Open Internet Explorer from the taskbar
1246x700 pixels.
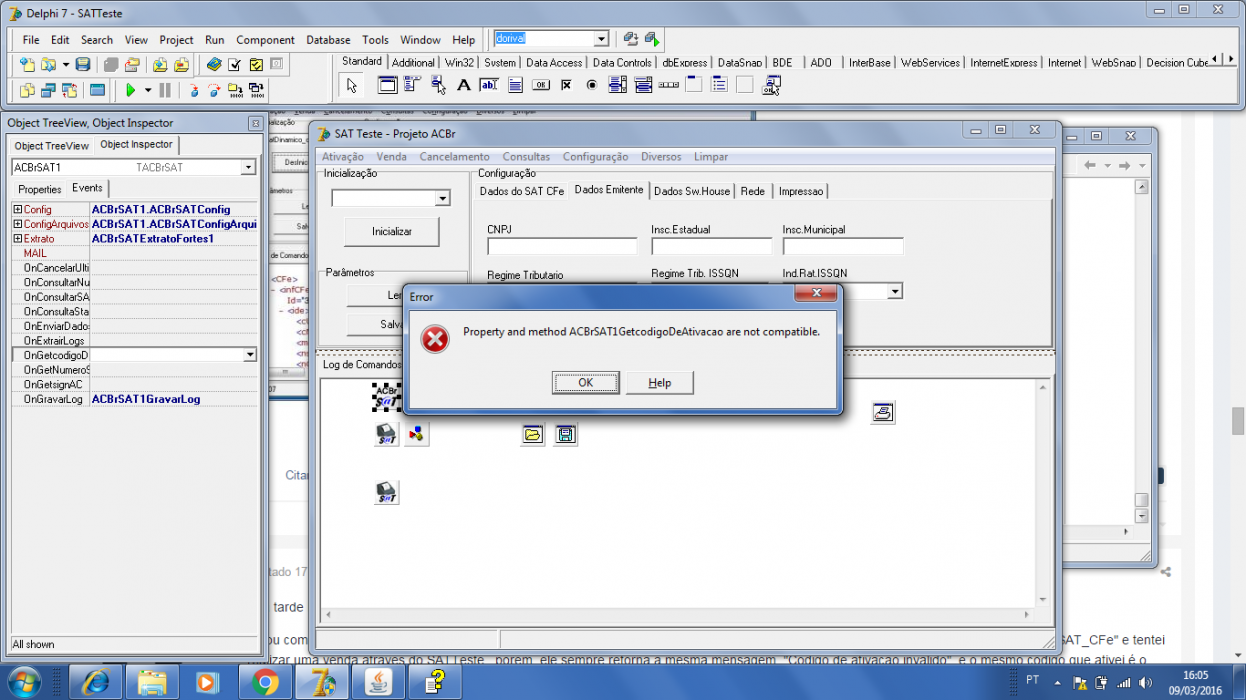[x=95, y=682]
